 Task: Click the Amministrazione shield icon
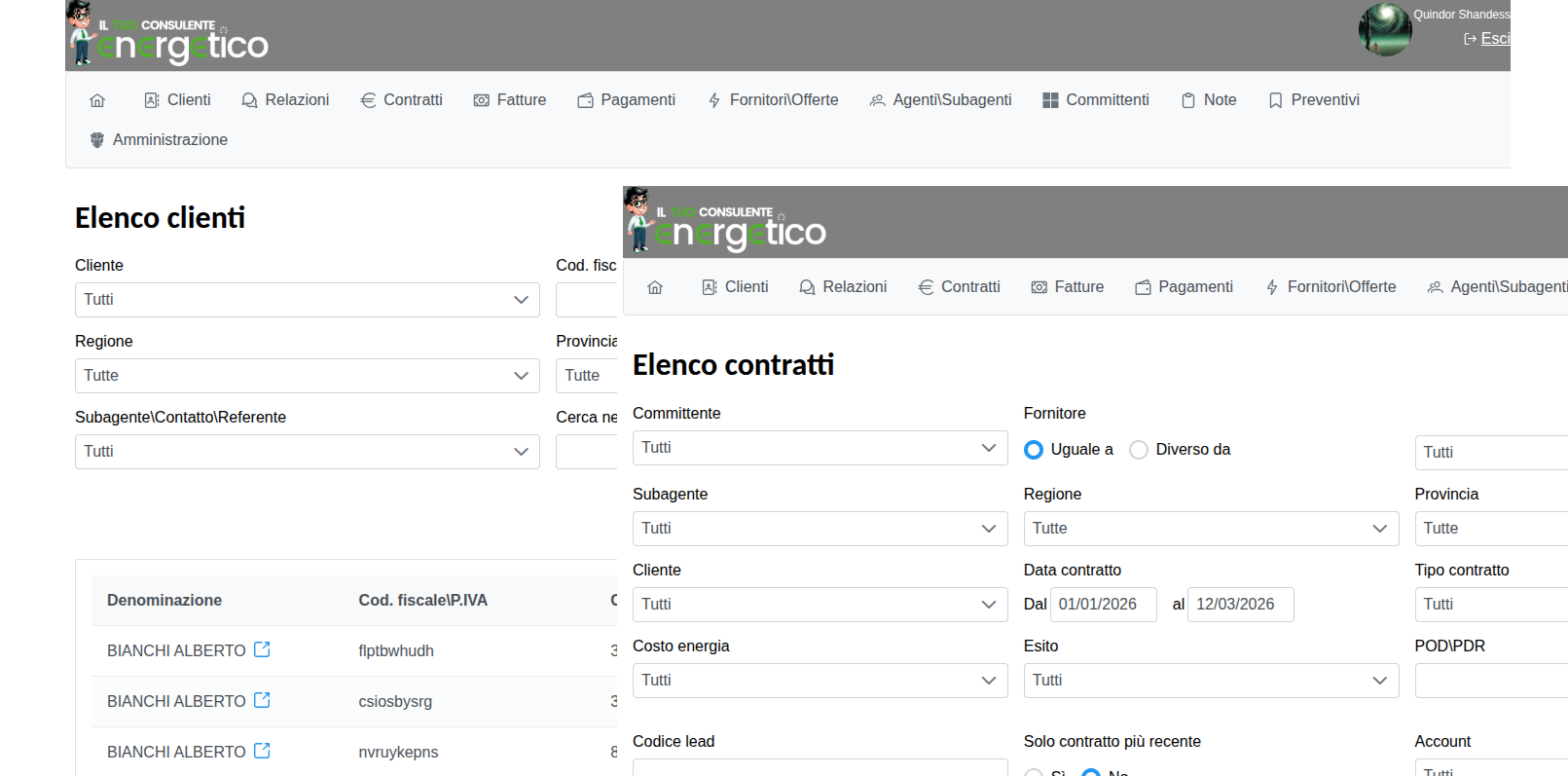coord(97,140)
